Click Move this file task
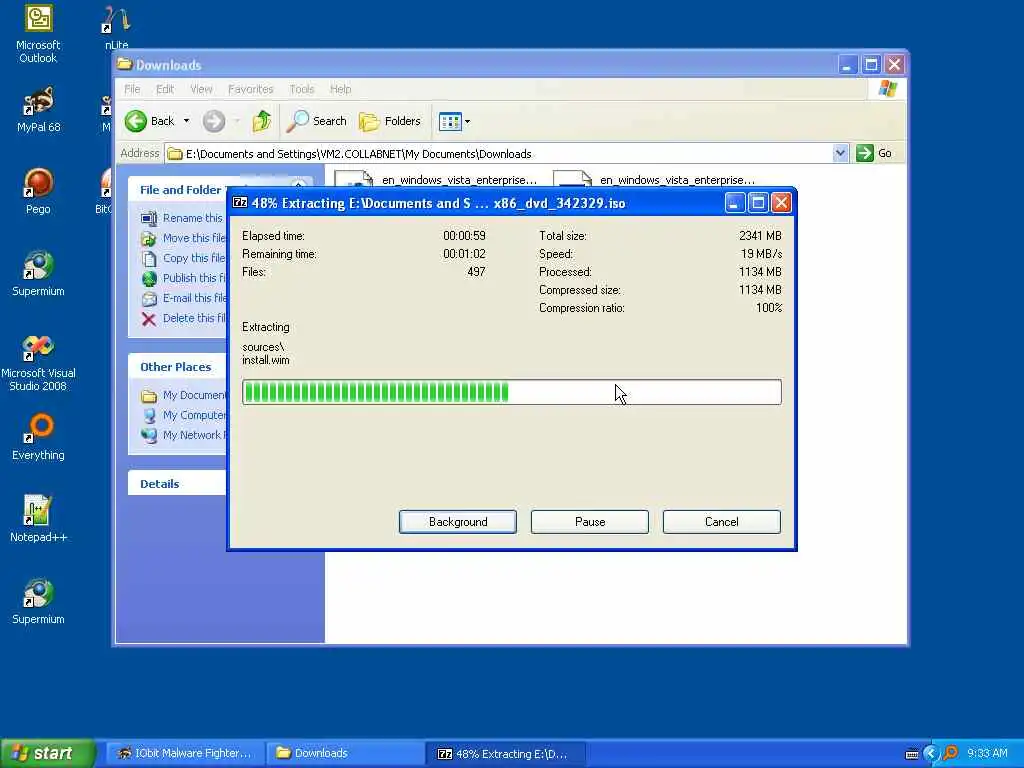 184,238
